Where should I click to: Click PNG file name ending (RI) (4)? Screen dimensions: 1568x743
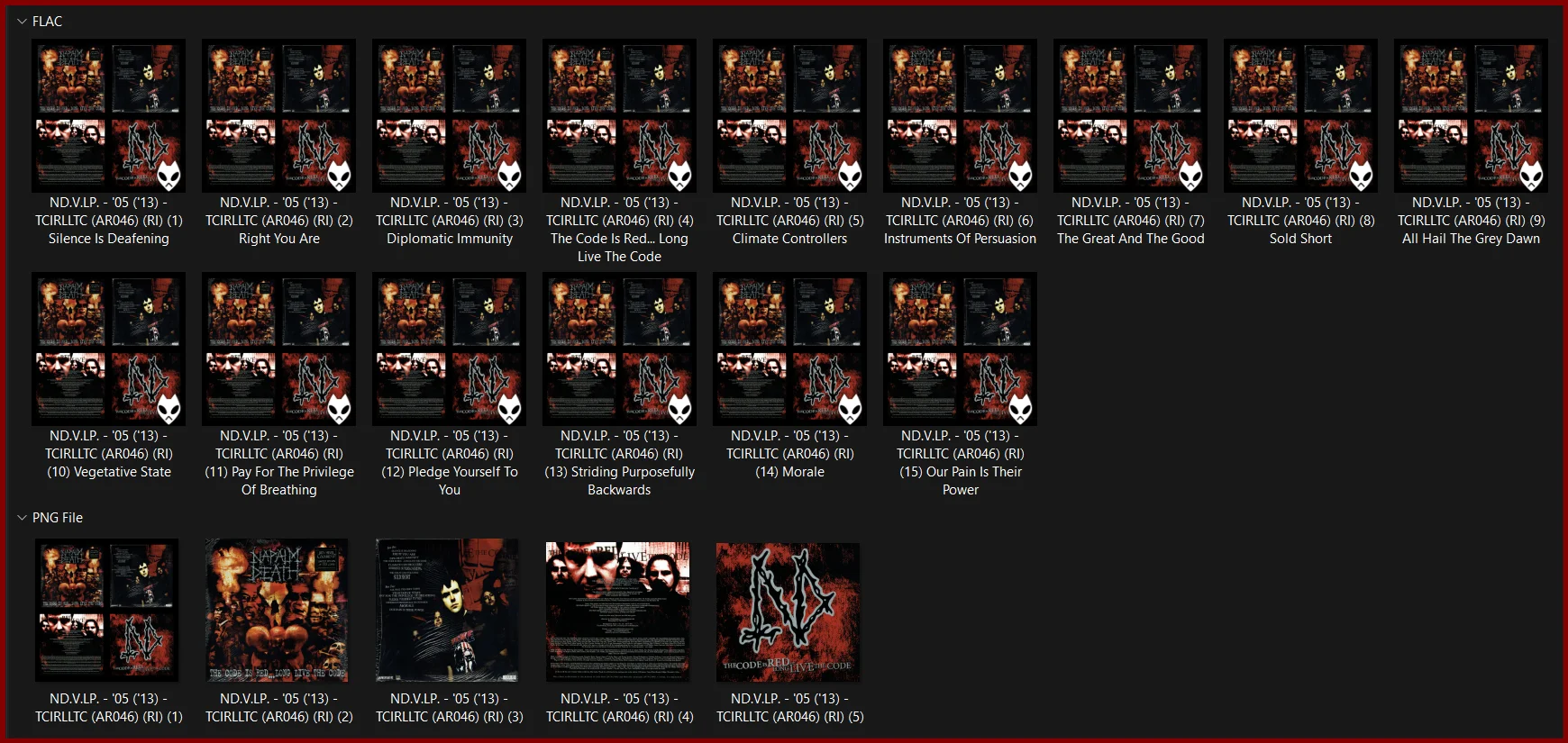[x=620, y=708]
